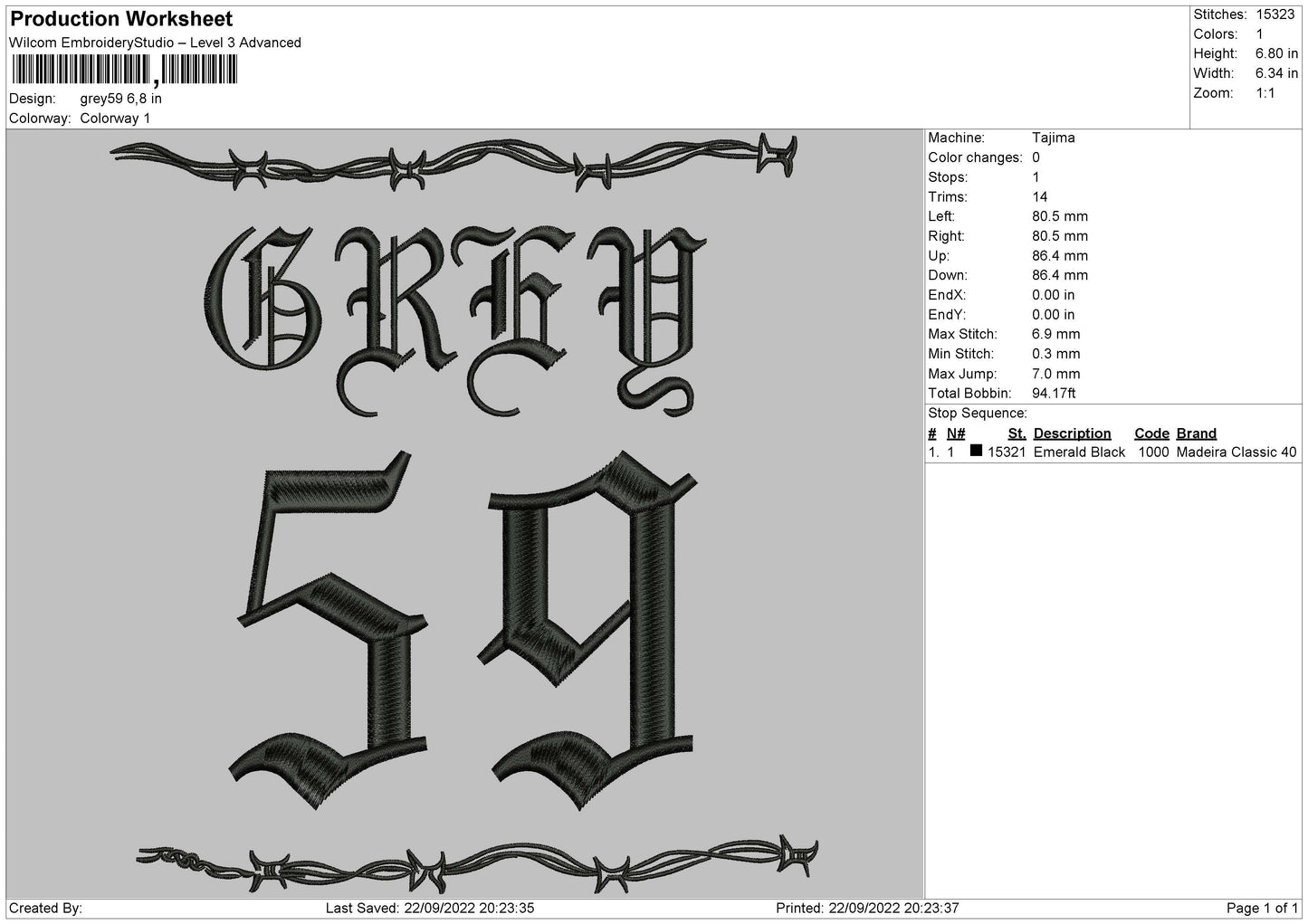This screenshot has width=1308, height=924.
Task: Click the Left value '80.5 mm'
Action: pos(1060,216)
